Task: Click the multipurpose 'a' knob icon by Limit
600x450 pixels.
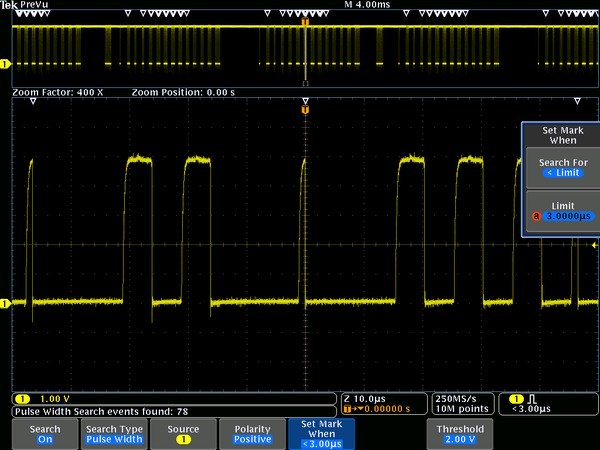Action: (x=536, y=216)
